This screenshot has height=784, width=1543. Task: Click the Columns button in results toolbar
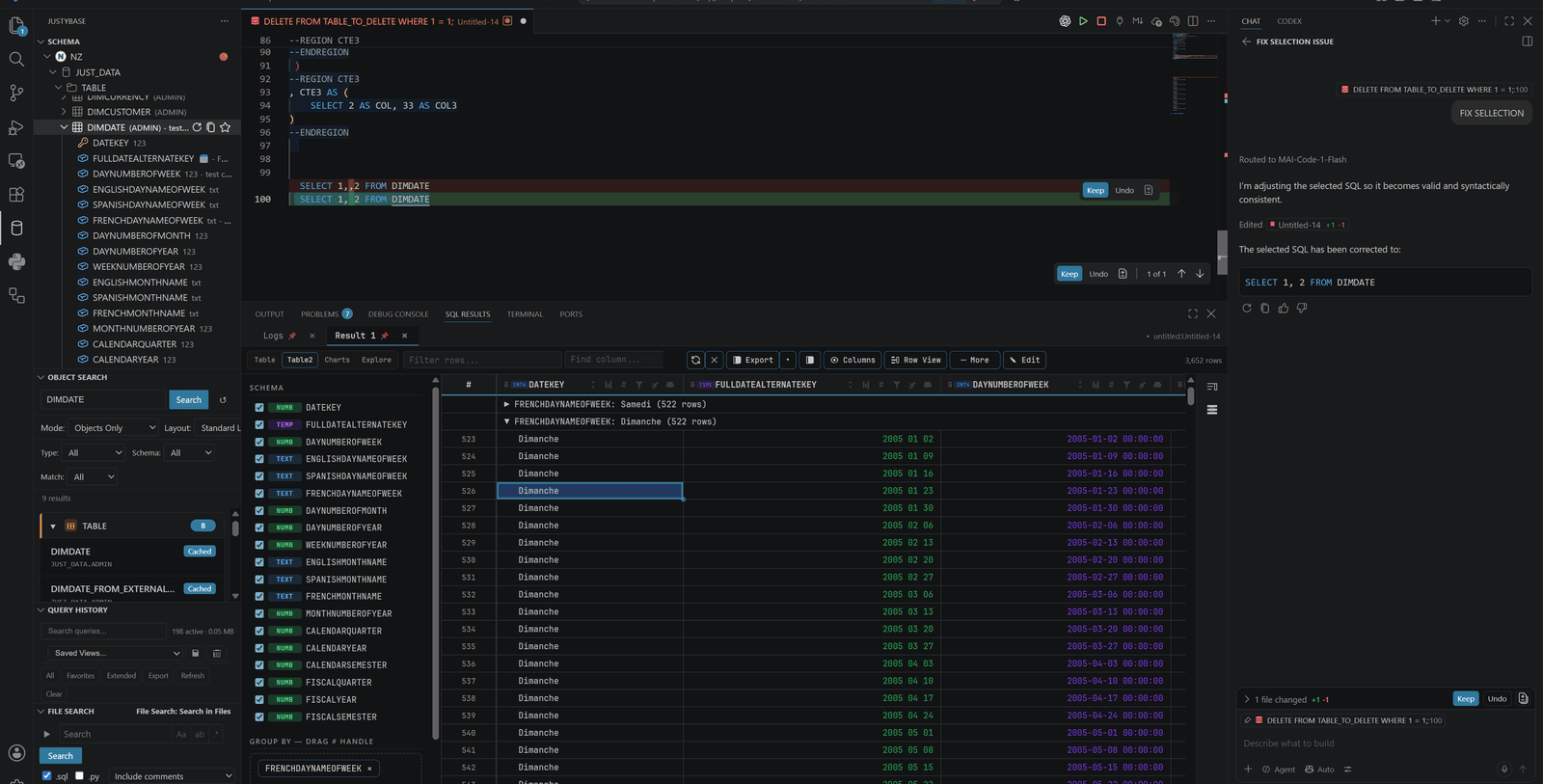point(853,360)
